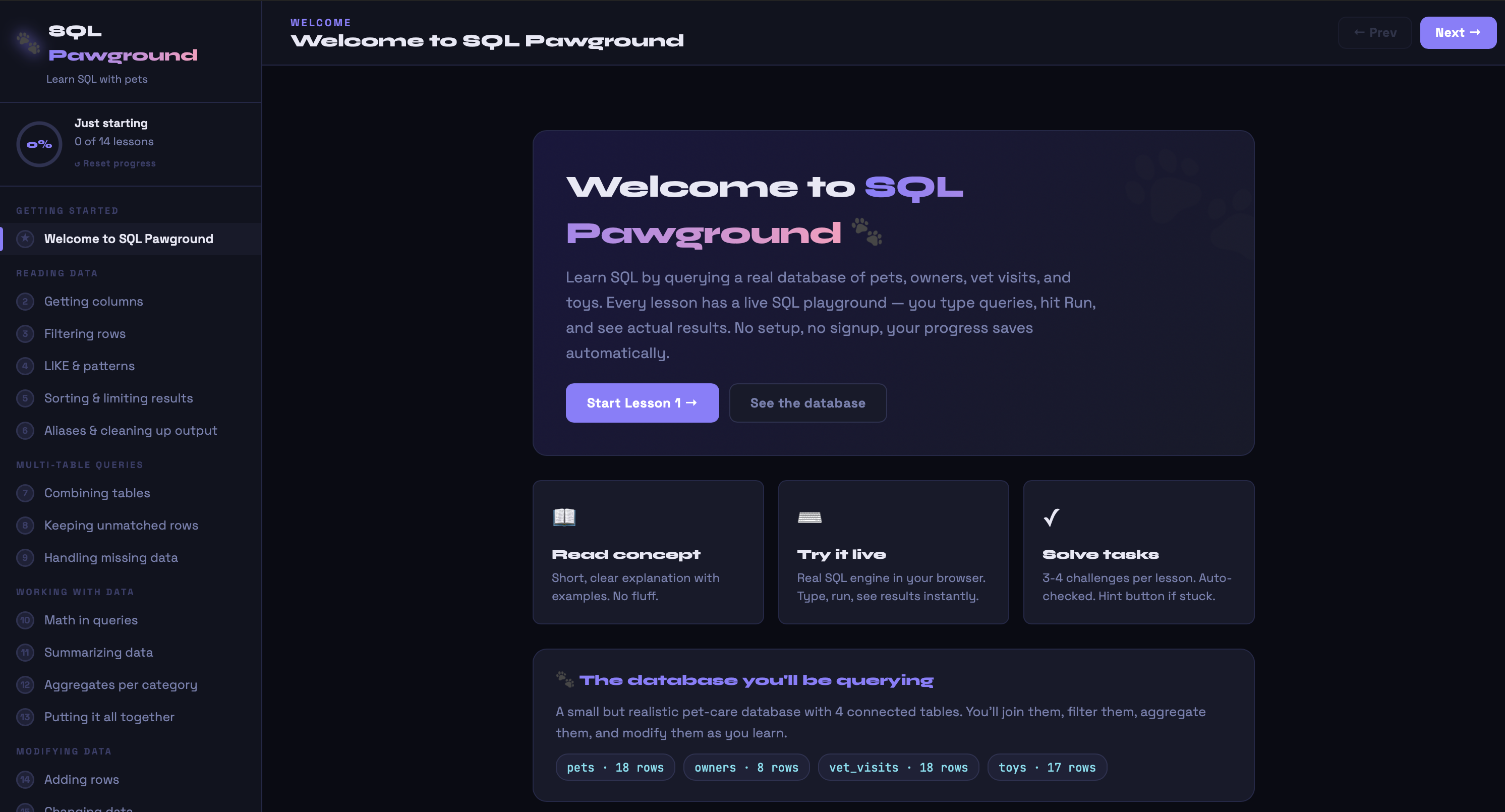The height and width of the screenshot is (812, 1505).
Task: Click number 5 circle icon for Sorting lesson
Action: click(x=25, y=398)
